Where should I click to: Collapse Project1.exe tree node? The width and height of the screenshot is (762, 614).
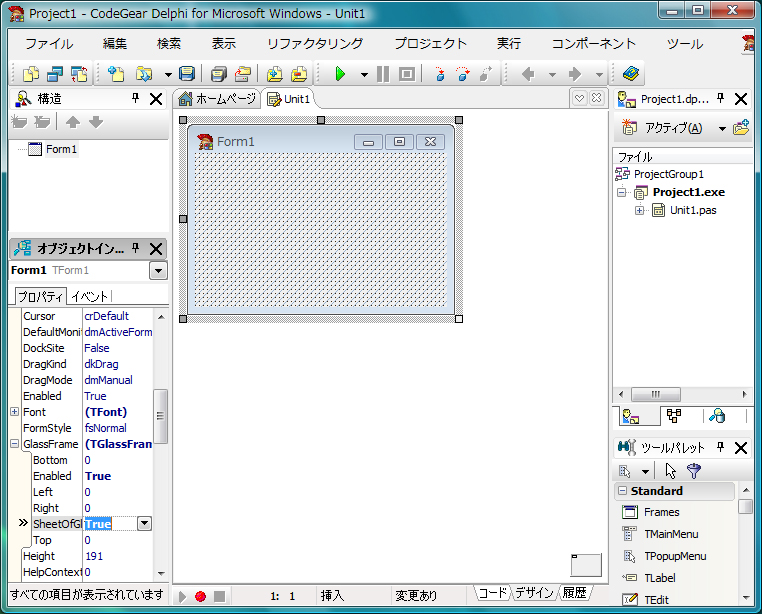tap(622, 192)
